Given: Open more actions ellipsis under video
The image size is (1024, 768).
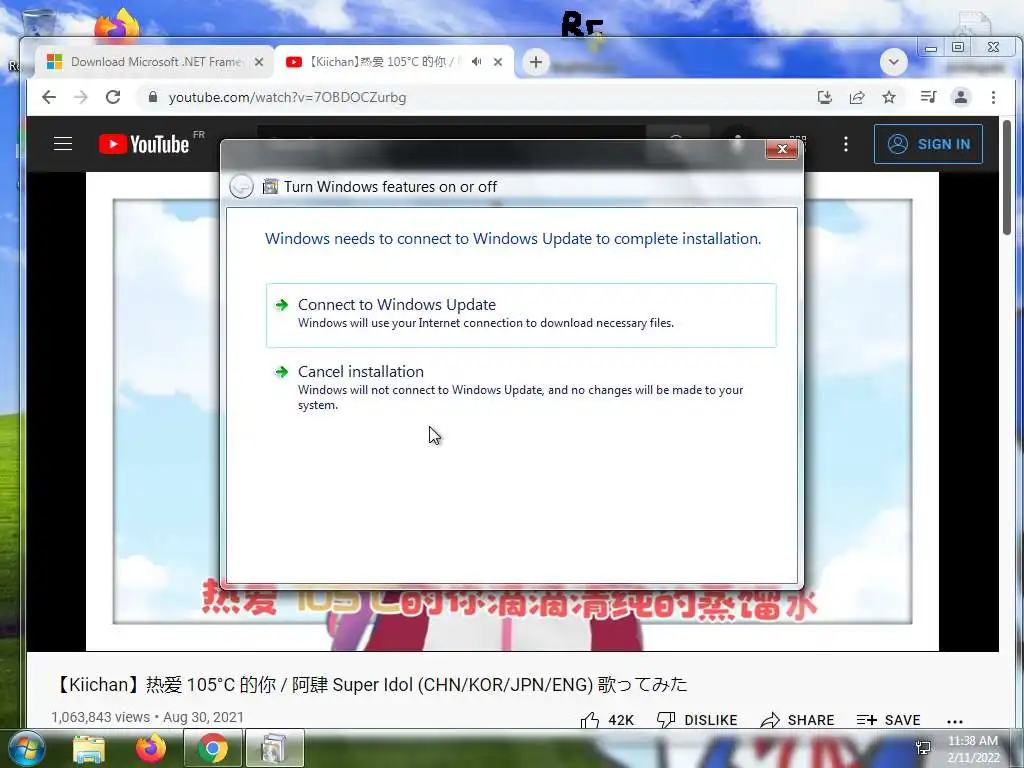Looking at the screenshot, I should (x=955, y=721).
